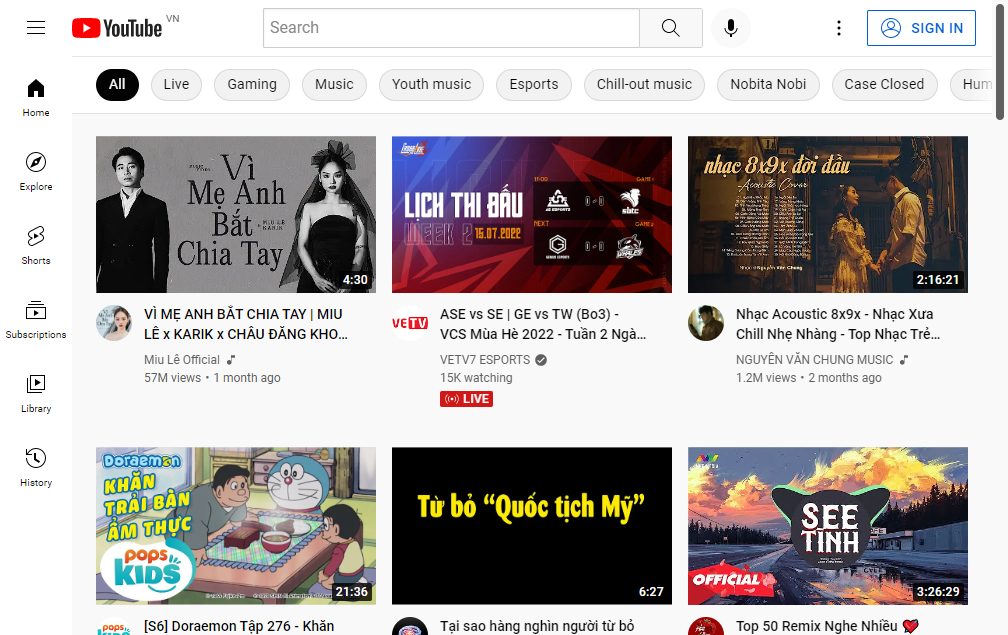Start voice search with microphone
This screenshot has width=1008, height=635.
(x=731, y=28)
